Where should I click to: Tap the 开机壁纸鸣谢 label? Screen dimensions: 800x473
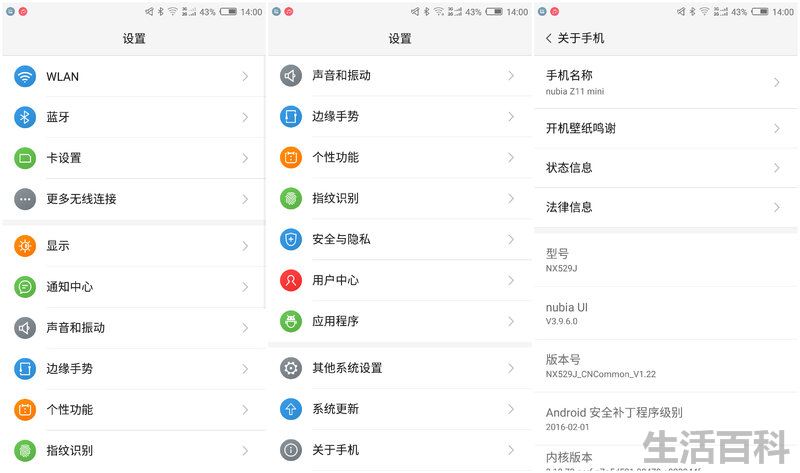coord(581,128)
